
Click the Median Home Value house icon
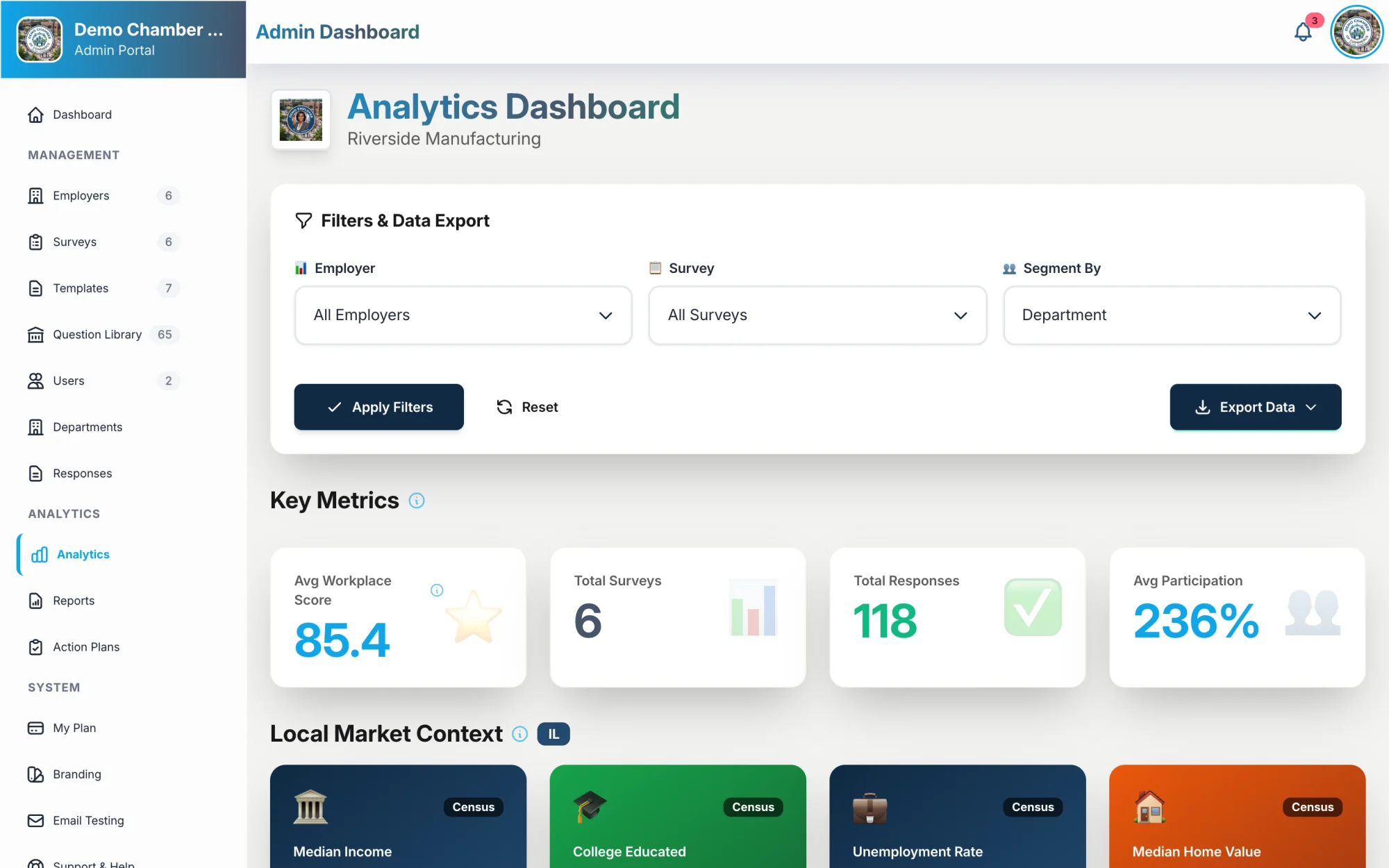(1150, 807)
